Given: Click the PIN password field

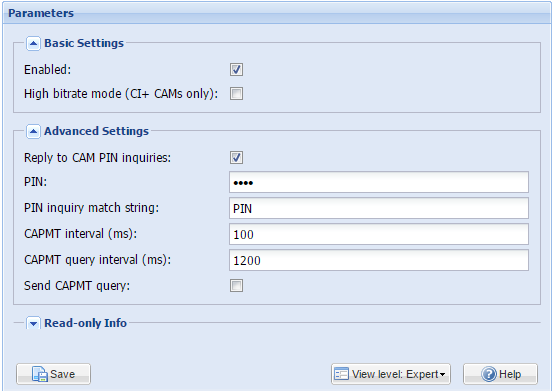Looking at the screenshot, I should click(379, 182).
